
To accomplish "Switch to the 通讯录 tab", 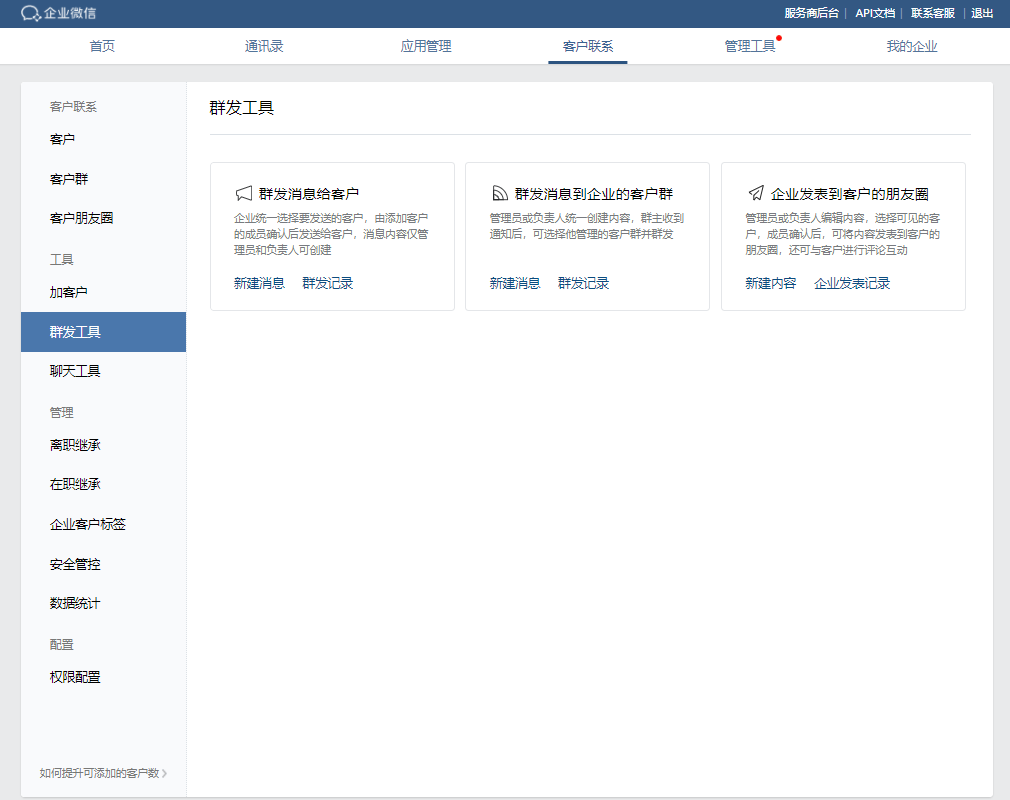I will click(x=264, y=46).
